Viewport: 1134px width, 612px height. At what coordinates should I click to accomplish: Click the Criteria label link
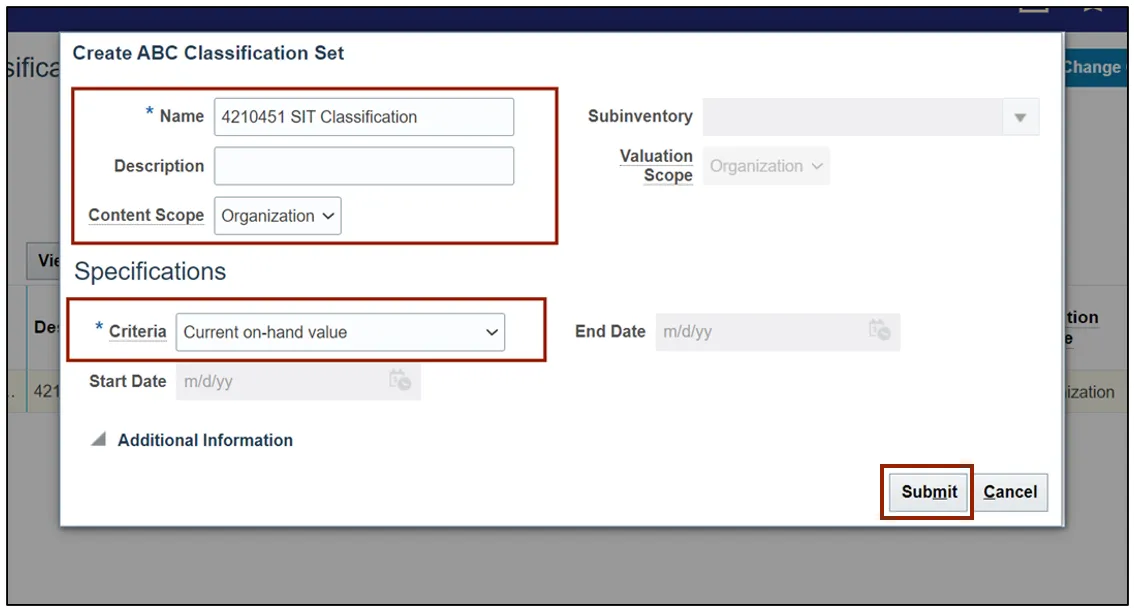click(x=138, y=331)
